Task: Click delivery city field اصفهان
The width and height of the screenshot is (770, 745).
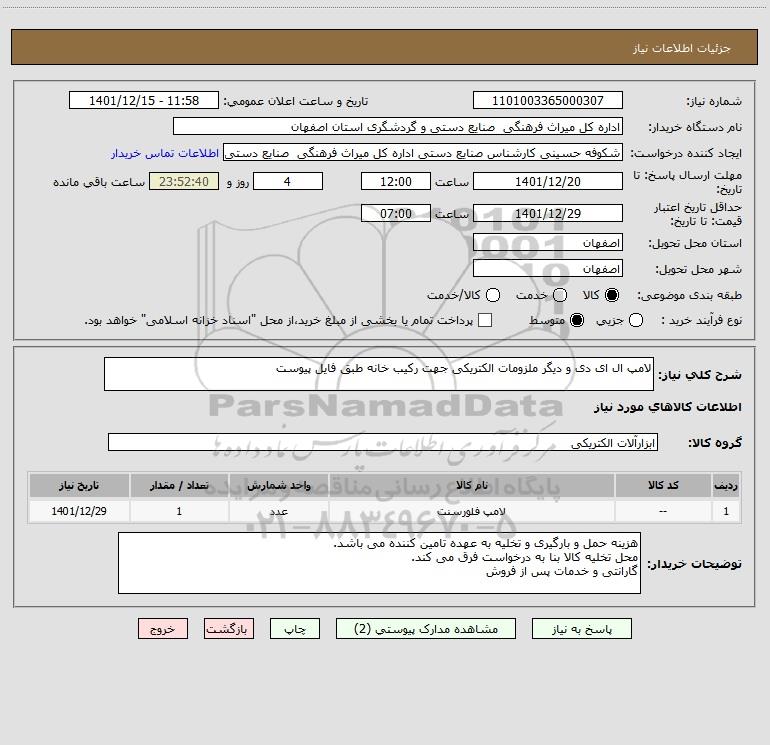Action: [x=548, y=268]
